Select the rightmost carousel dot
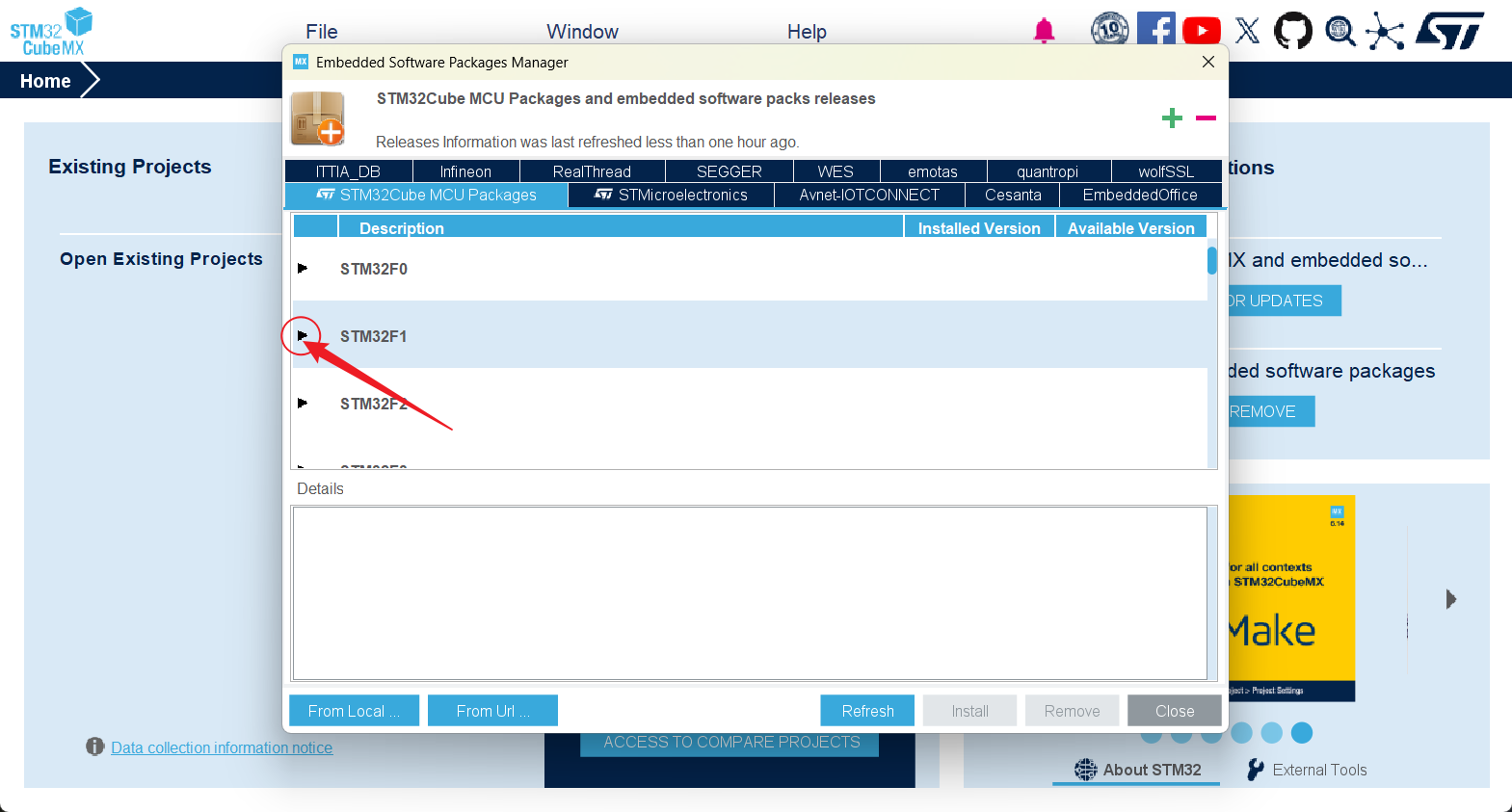Image resolution: width=1512 pixels, height=812 pixels. click(x=1302, y=733)
